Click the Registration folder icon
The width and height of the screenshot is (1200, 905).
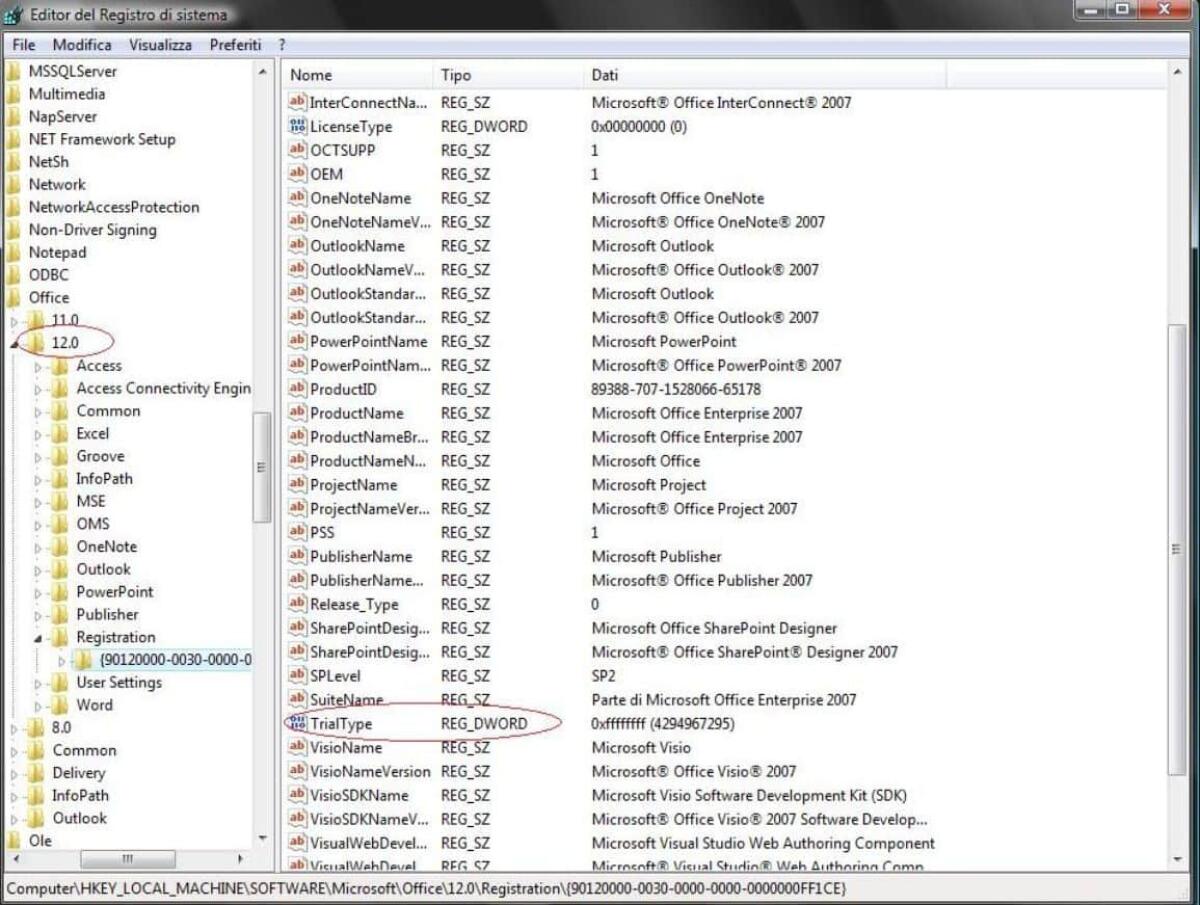point(60,637)
